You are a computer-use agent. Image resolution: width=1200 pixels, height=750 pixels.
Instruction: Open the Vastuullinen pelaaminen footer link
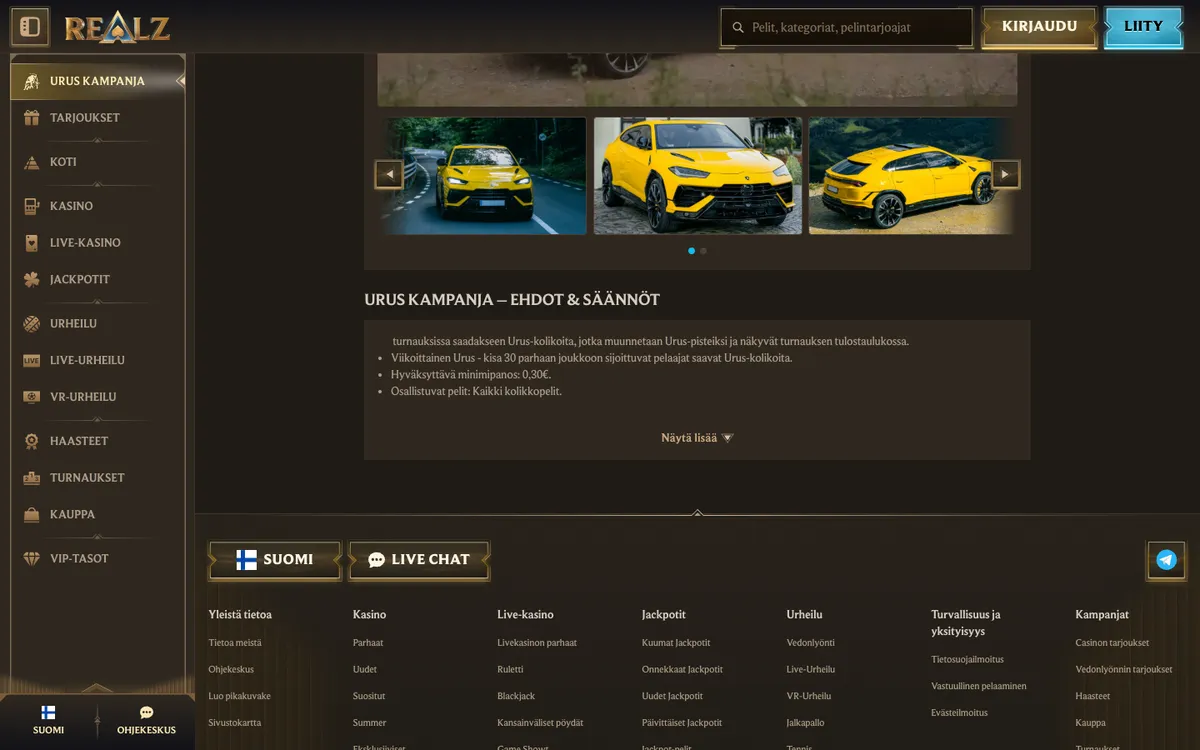pos(979,686)
